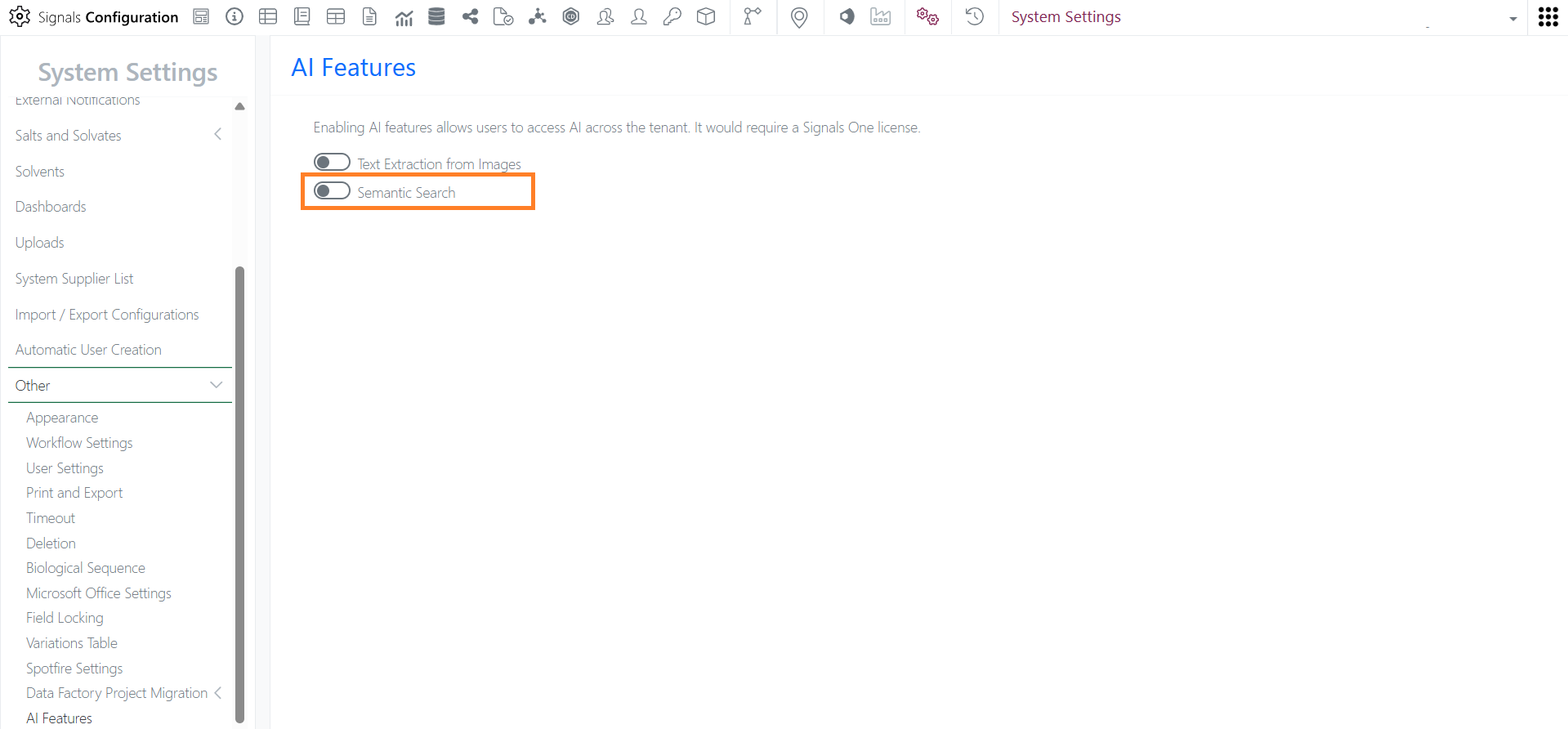Open Microsoft Office Settings
This screenshot has width=1568, height=729.
click(99, 593)
